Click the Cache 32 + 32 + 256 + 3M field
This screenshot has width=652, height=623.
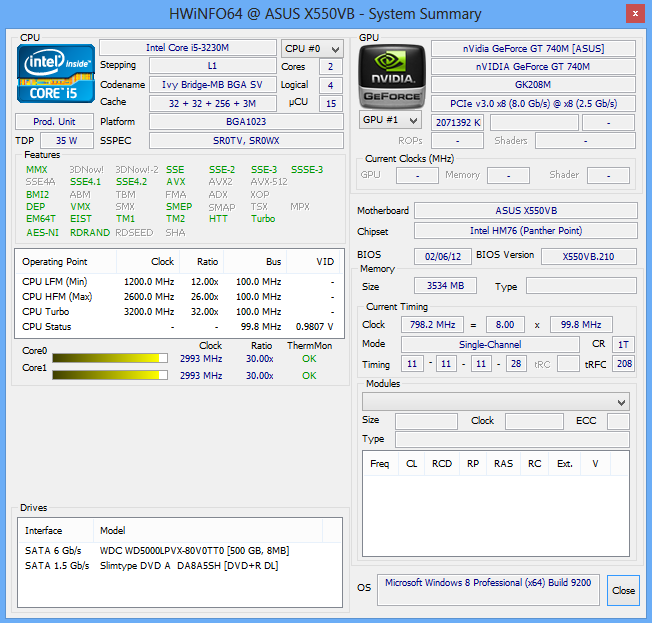[212, 103]
